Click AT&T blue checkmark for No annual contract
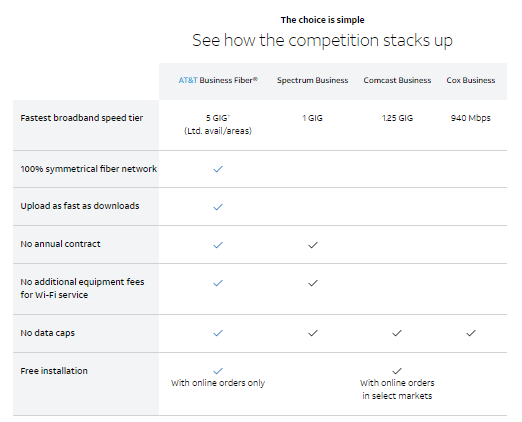 pos(218,245)
